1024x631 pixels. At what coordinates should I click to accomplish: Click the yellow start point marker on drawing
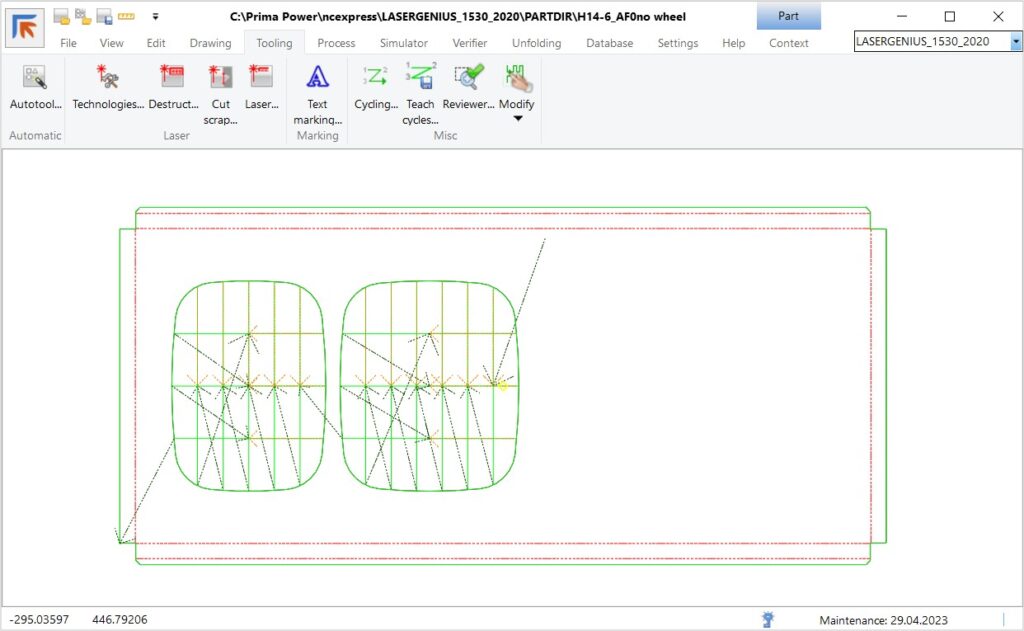pos(503,385)
